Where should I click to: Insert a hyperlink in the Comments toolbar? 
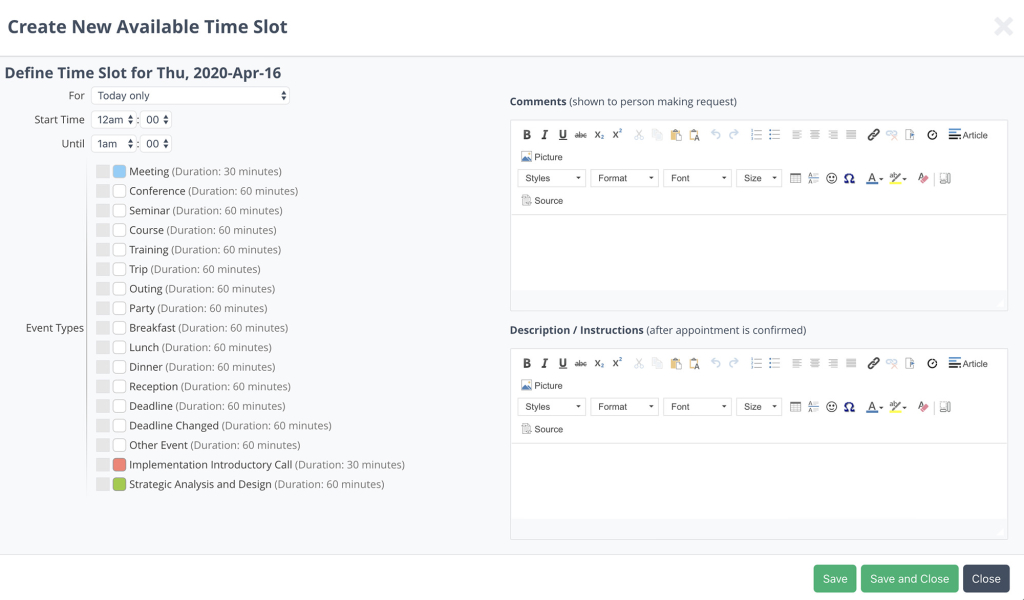(874, 134)
